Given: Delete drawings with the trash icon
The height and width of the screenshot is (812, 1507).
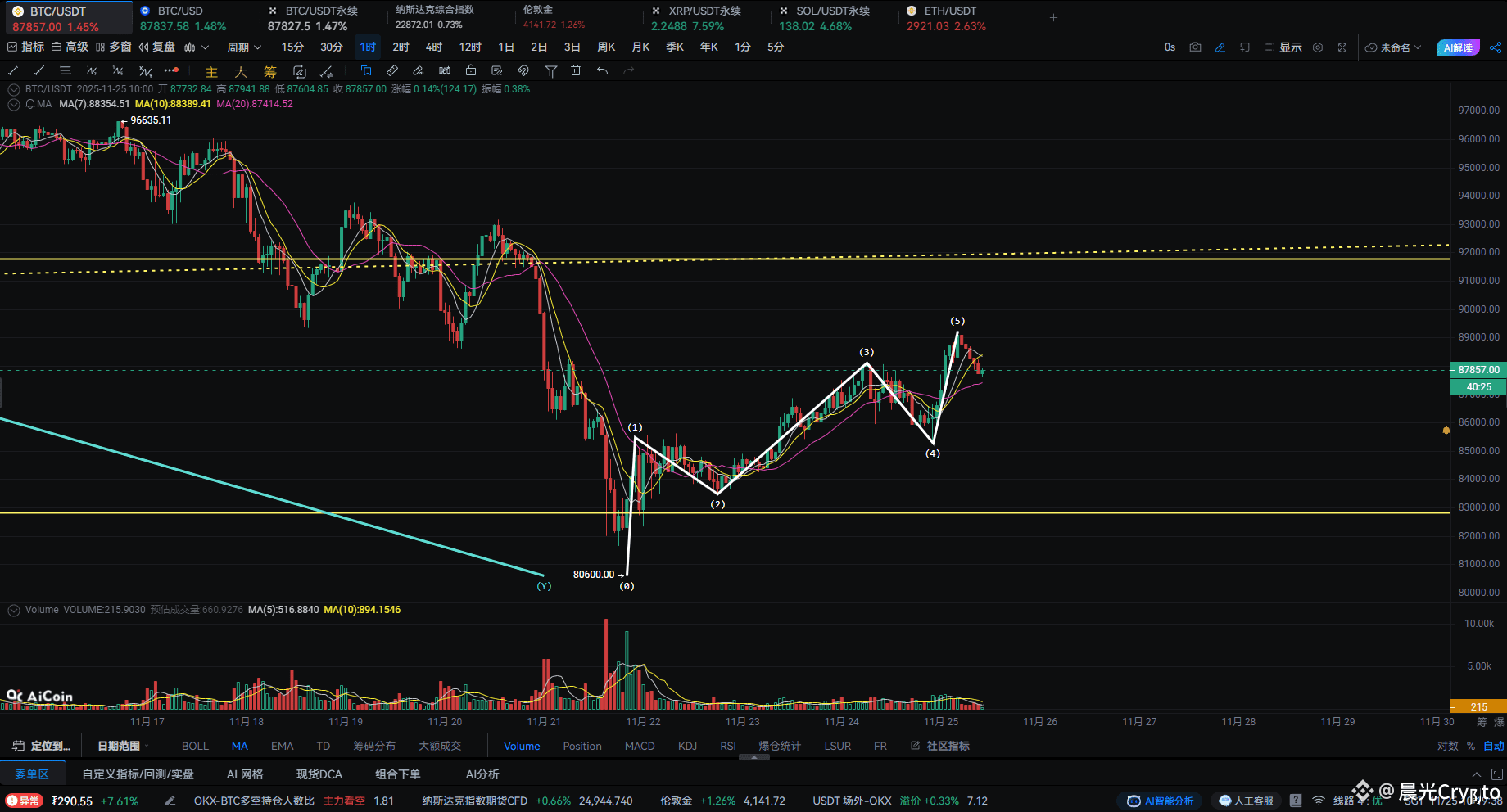Looking at the screenshot, I should click(577, 71).
